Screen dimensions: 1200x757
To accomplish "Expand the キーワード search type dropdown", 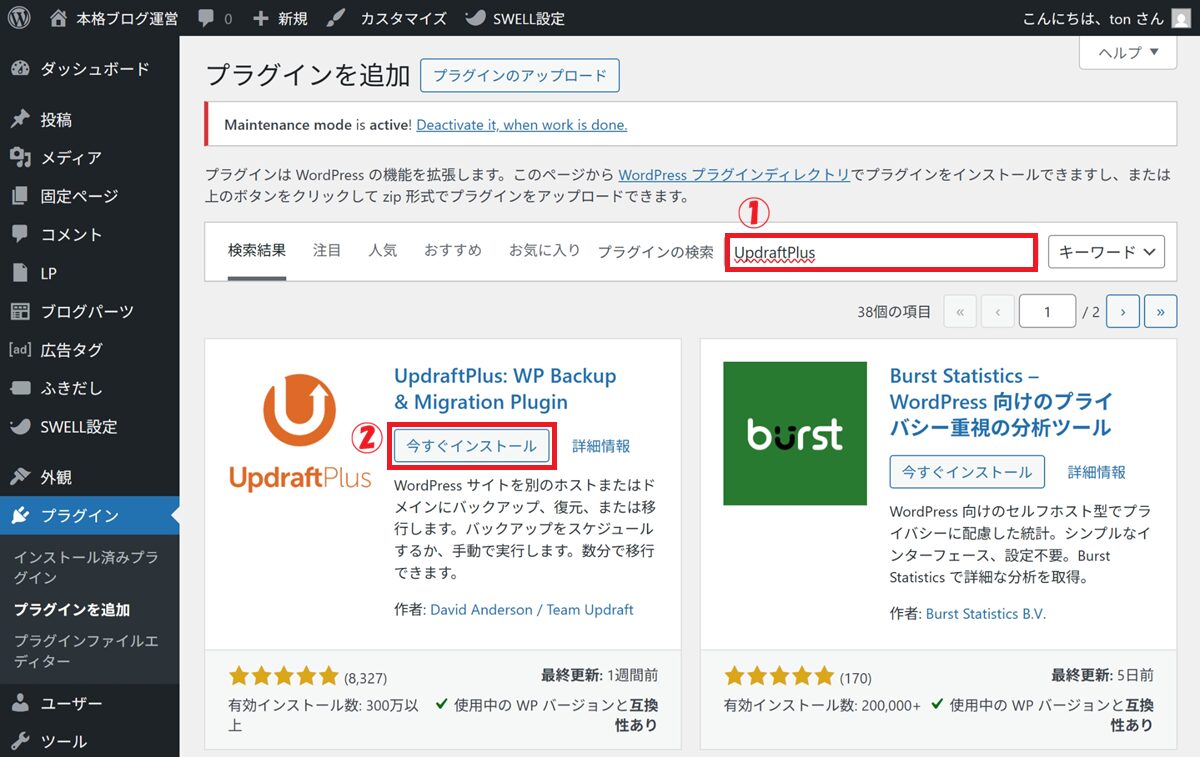I will pyautogui.click(x=1106, y=252).
